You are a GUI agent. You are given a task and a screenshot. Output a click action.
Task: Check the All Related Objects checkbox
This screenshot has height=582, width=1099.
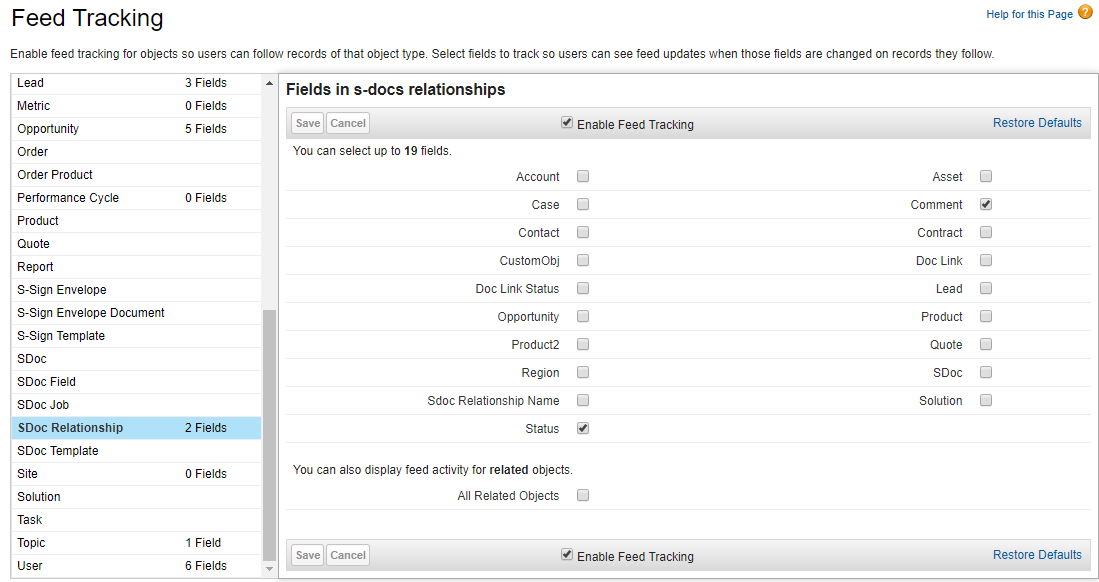(x=583, y=494)
